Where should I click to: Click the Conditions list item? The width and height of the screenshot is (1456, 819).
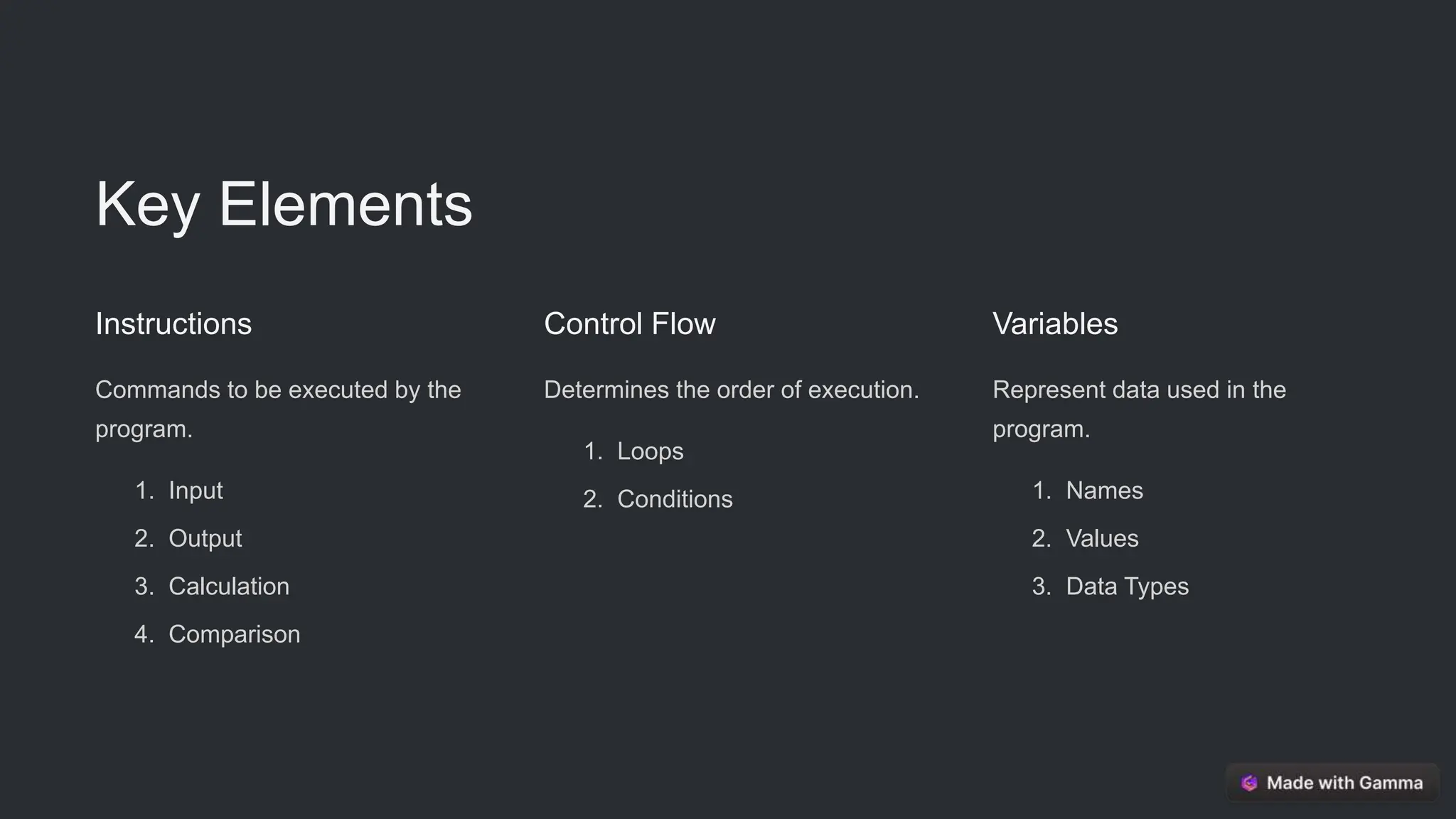click(675, 499)
